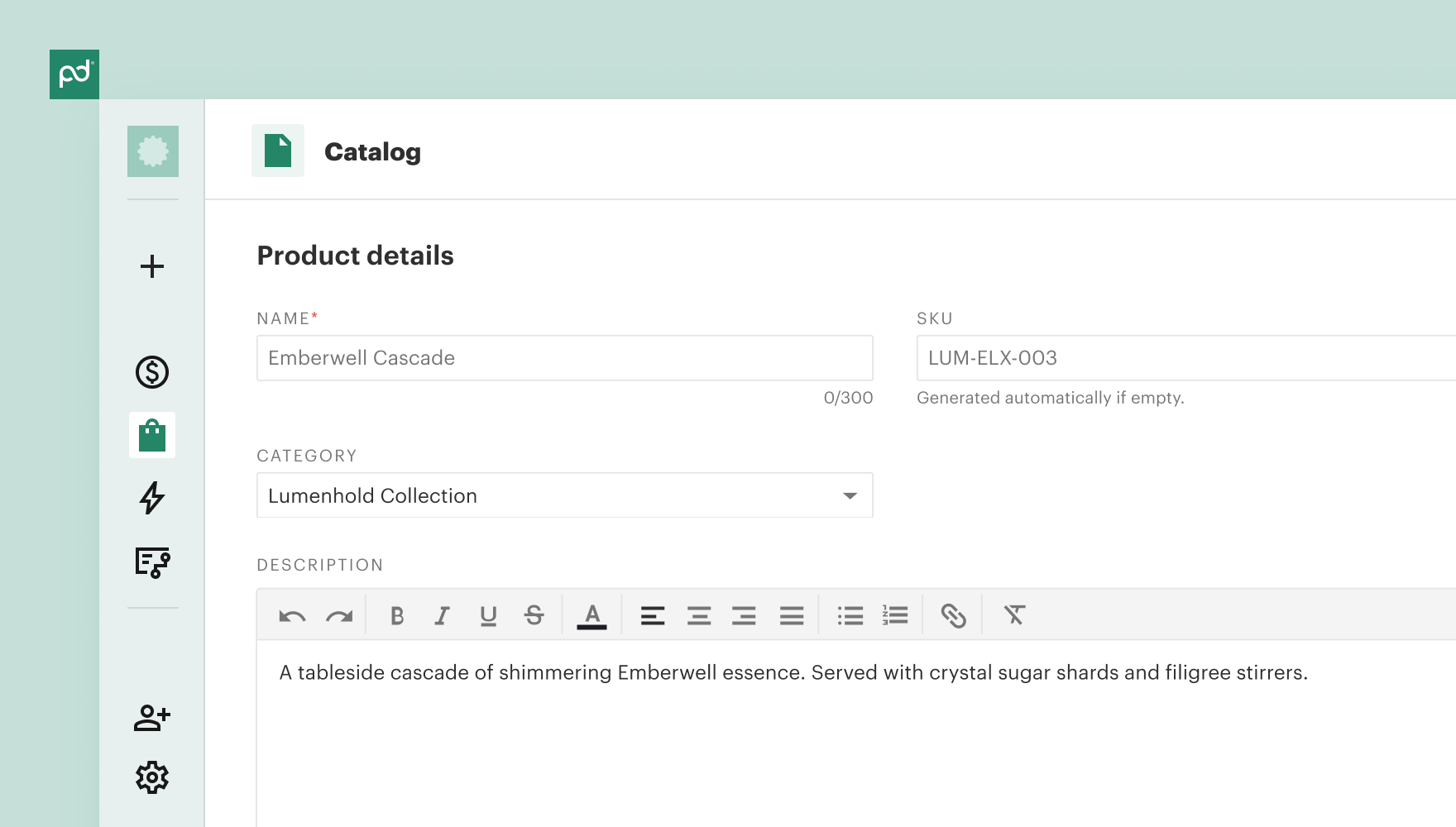Open the lightning bolt automations icon

pos(152,498)
